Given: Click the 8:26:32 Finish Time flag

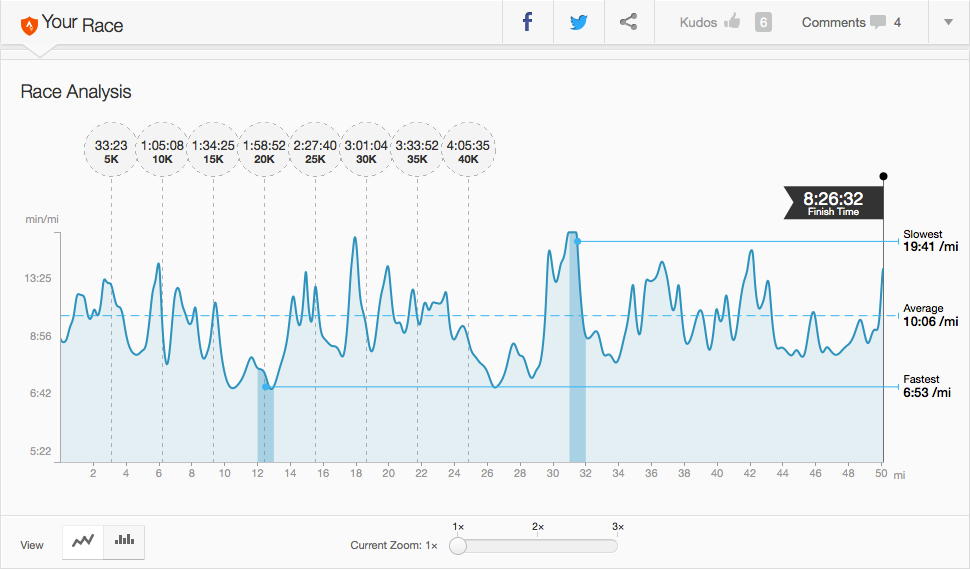Looking at the screenshot, I should click(832, 202).
